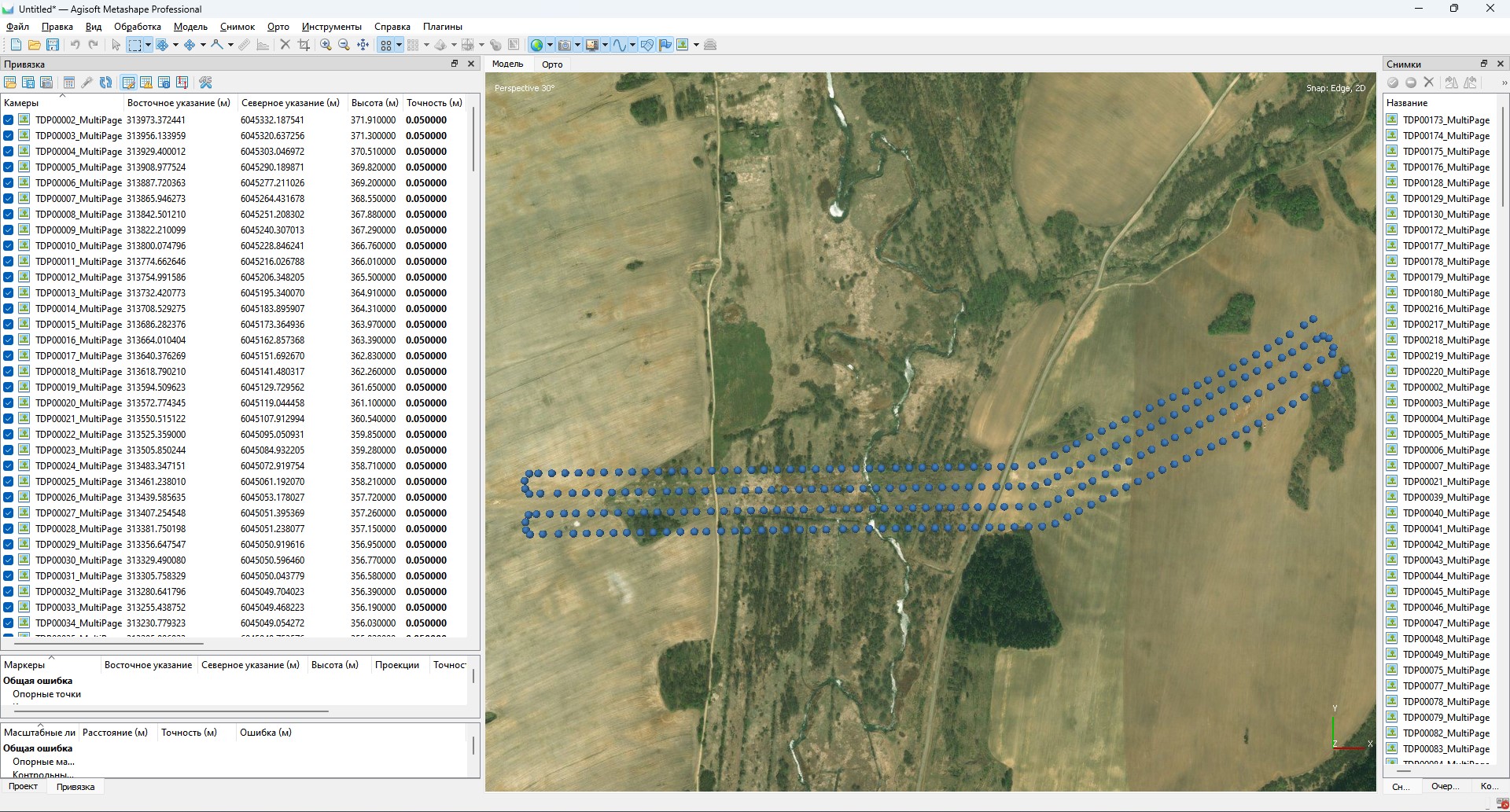The height and width of the screenshot is (812, 1510).
Task: Uncheck camera TDP00005_MultiPage
Action: point(9,167)
